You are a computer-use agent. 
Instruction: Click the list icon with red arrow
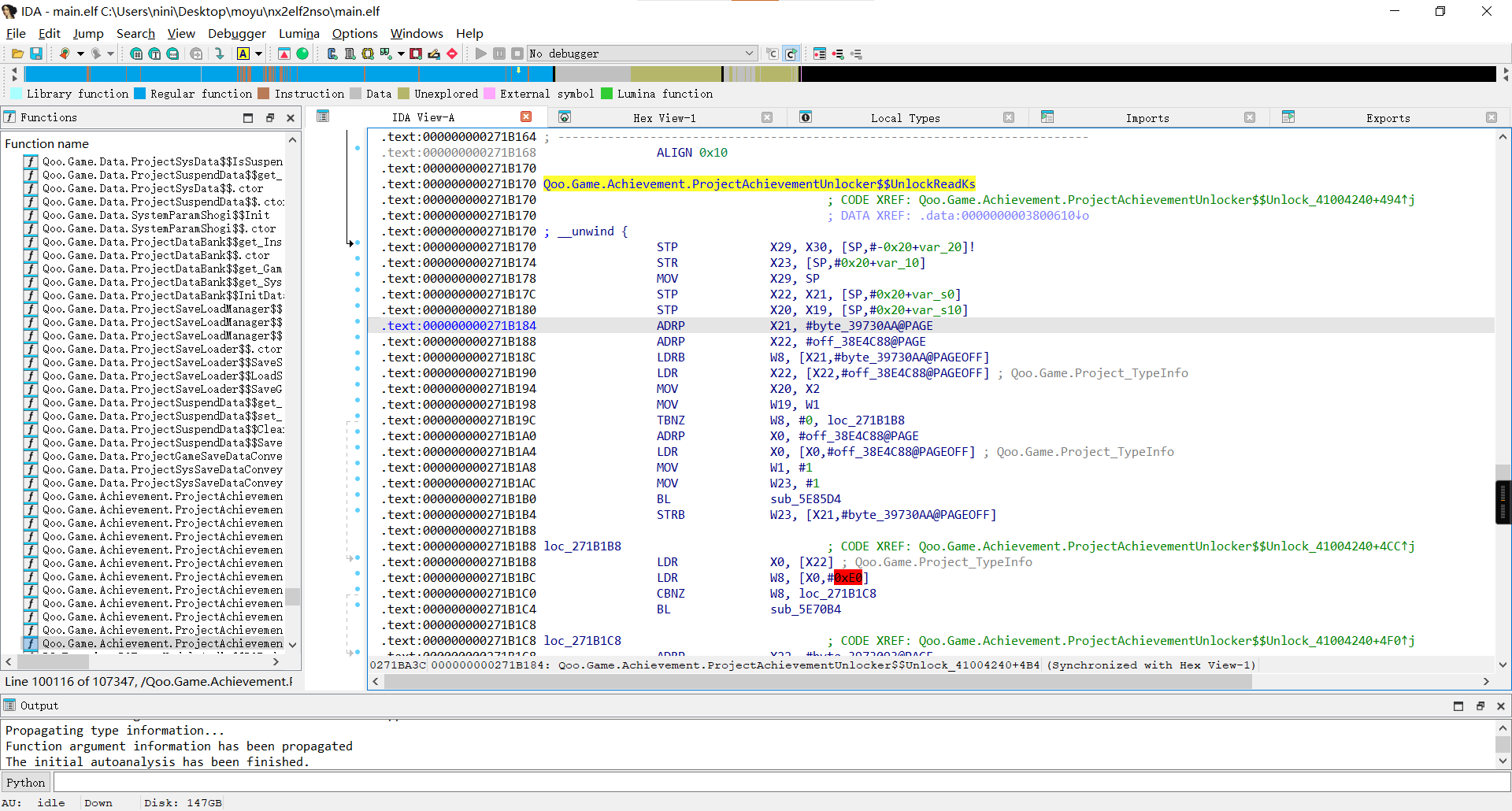[838, 54]
